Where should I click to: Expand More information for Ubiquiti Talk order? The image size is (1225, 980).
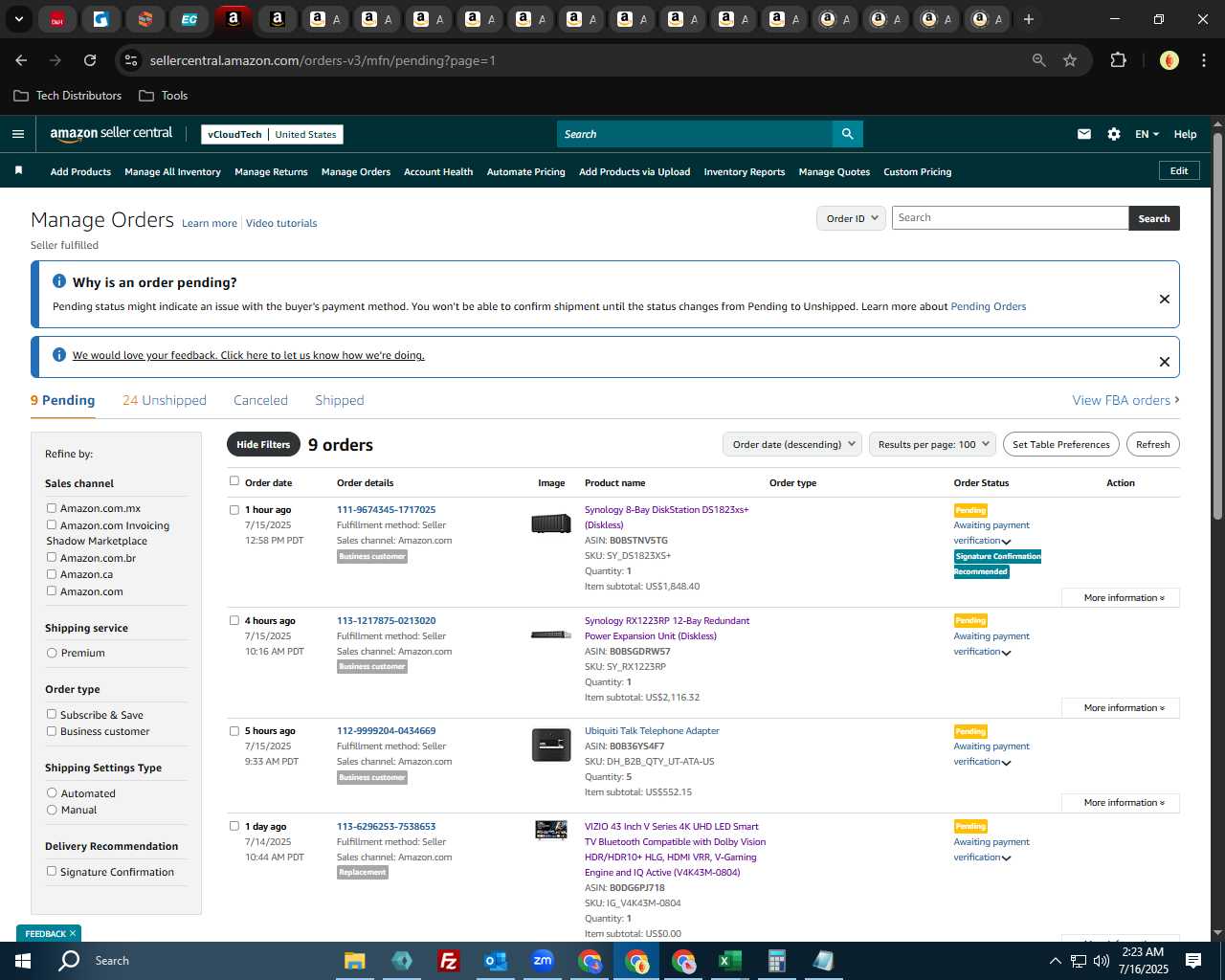click(x=1121, y=803)
